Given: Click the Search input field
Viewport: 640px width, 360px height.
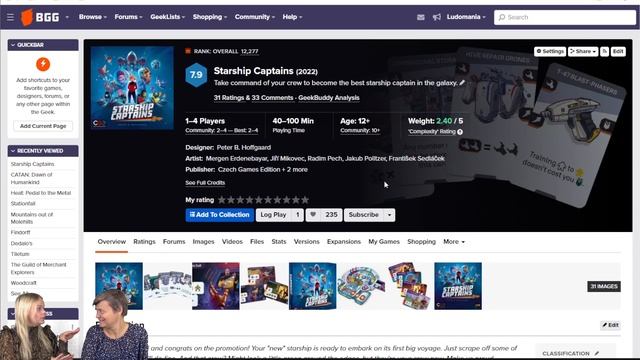Looking at the screenshot, I should click(565, 17).
